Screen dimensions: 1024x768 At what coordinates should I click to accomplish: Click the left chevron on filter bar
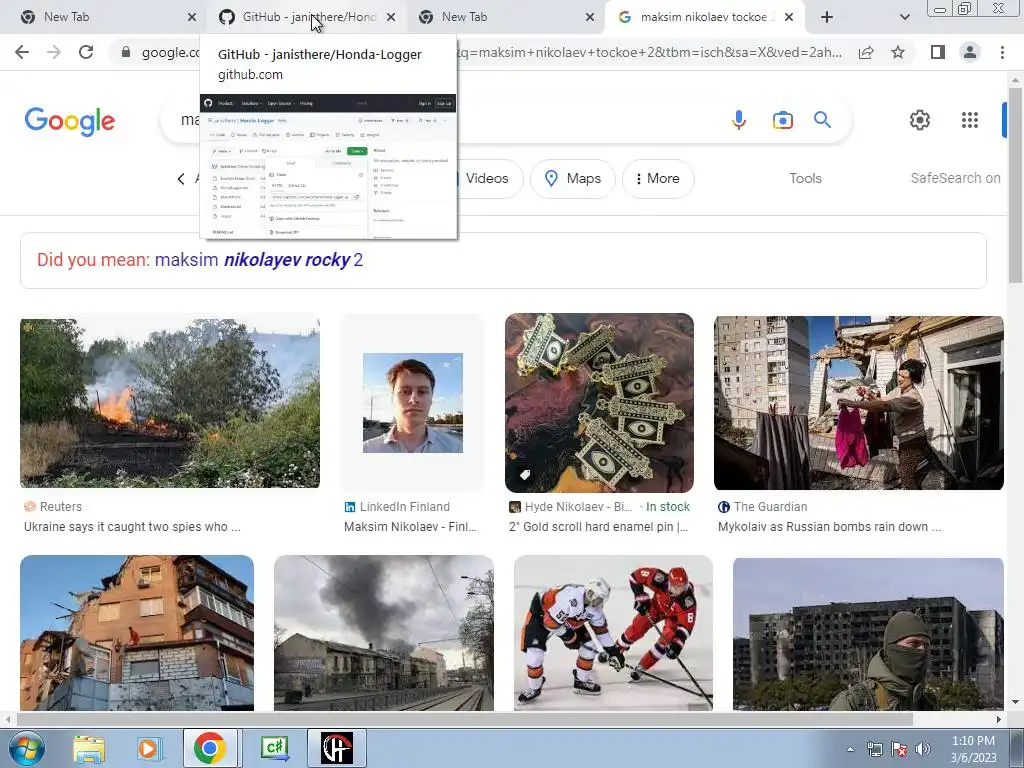point(181,178)
